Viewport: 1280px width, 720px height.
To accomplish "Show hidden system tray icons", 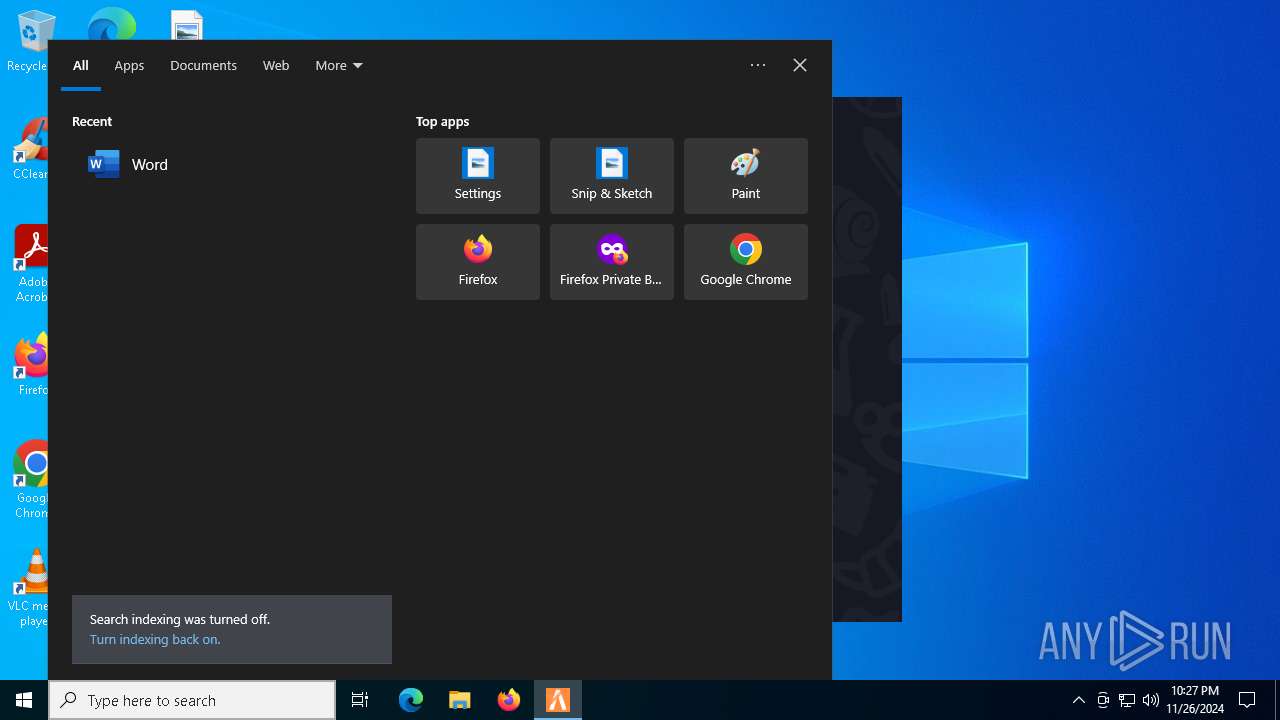I will [1079, 700].
